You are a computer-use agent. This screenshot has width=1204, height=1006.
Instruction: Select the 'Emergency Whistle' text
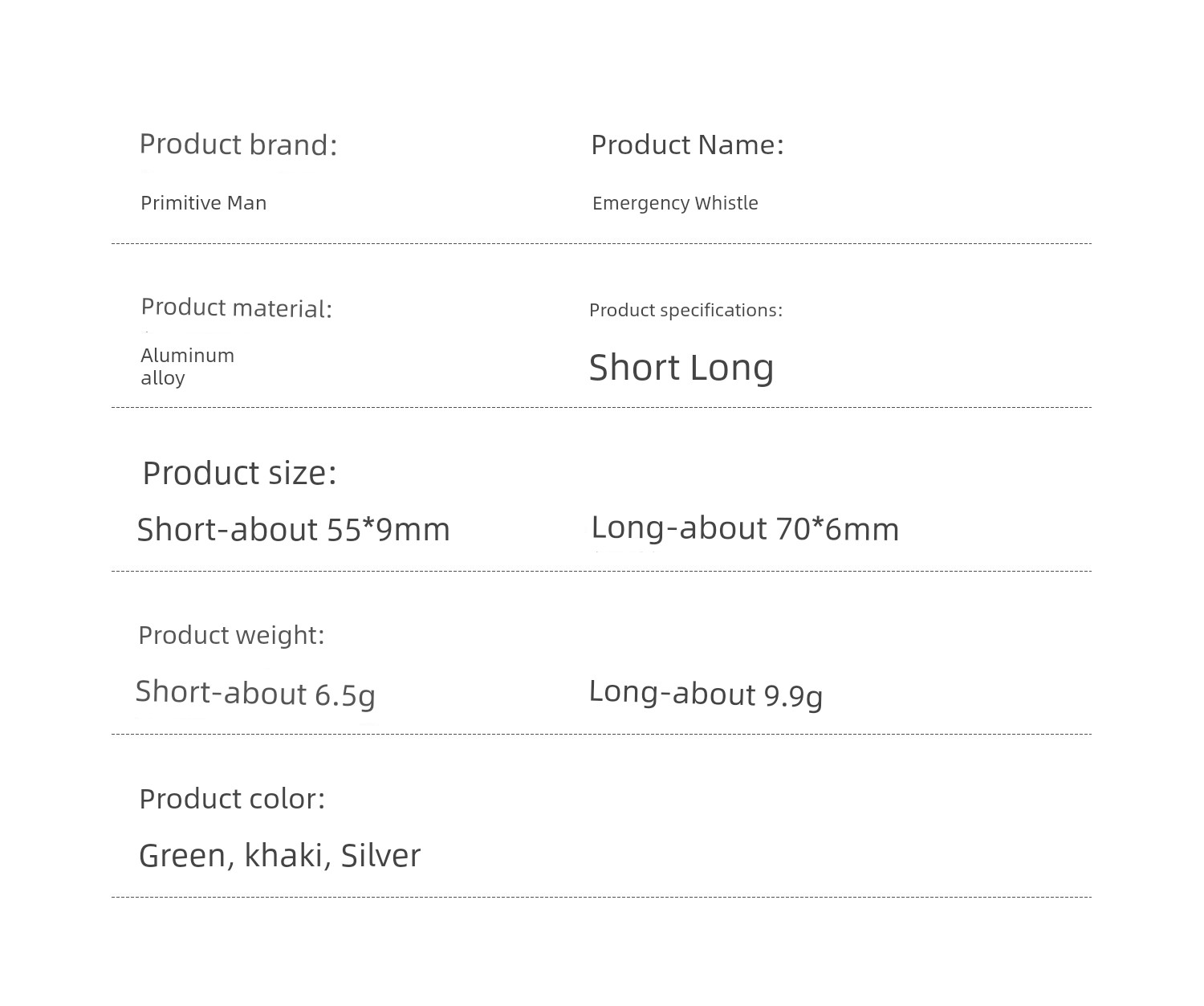[x=675, y=202]
